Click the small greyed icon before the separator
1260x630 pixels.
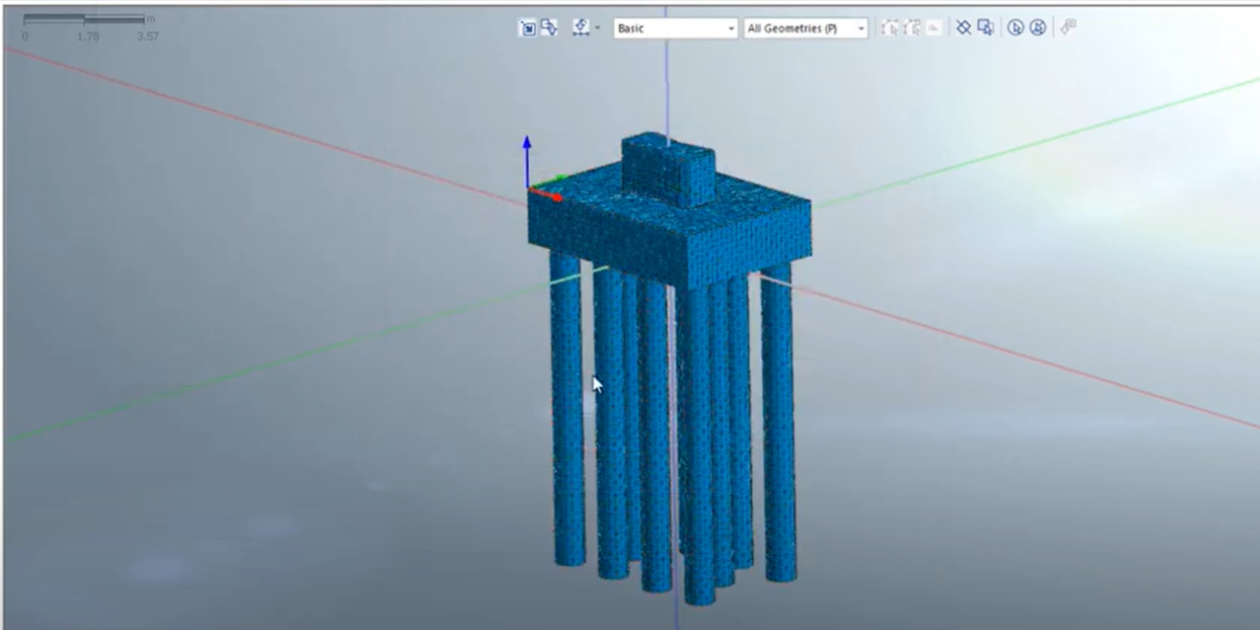[x=933, y=28]
